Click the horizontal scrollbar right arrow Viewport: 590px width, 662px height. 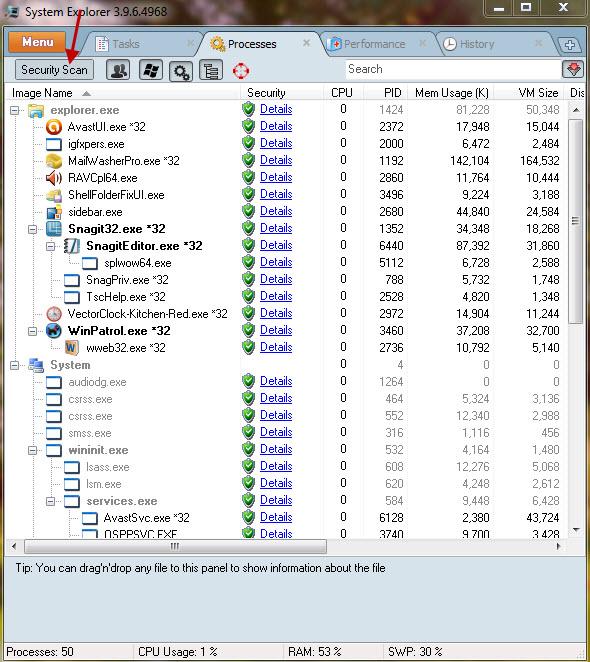pos(558,546)
